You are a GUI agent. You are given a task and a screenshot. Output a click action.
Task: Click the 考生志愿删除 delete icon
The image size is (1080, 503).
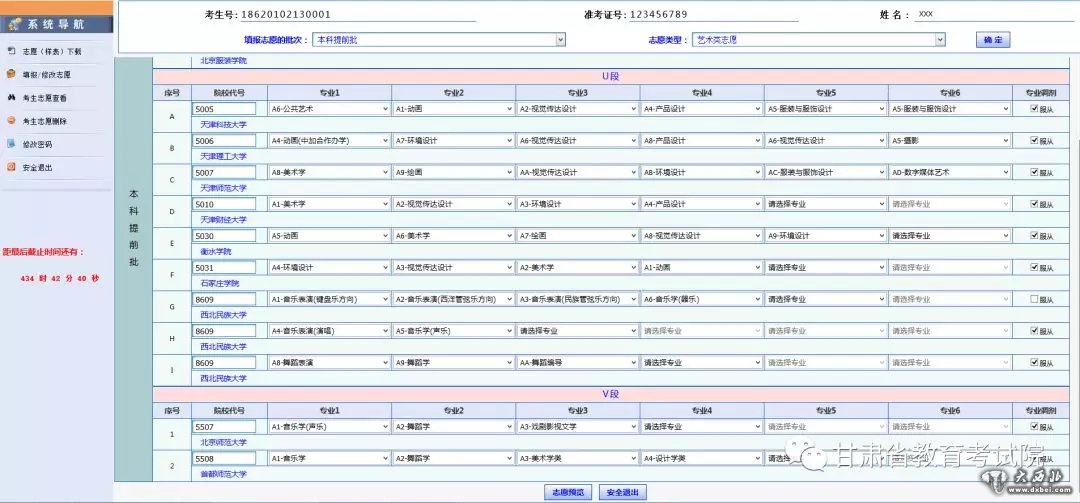coord(11,121)
